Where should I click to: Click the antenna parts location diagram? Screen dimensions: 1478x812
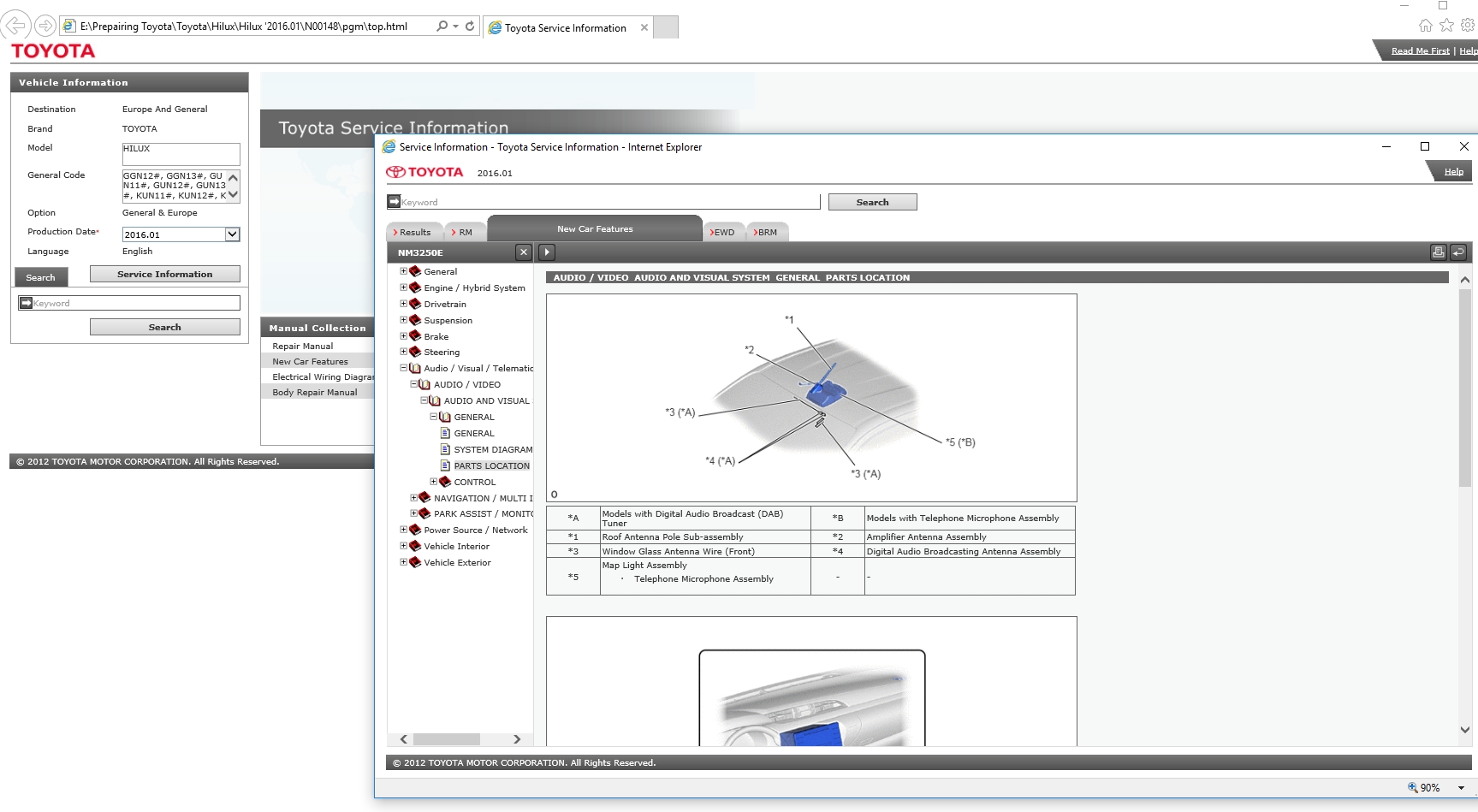click(811, 398)
